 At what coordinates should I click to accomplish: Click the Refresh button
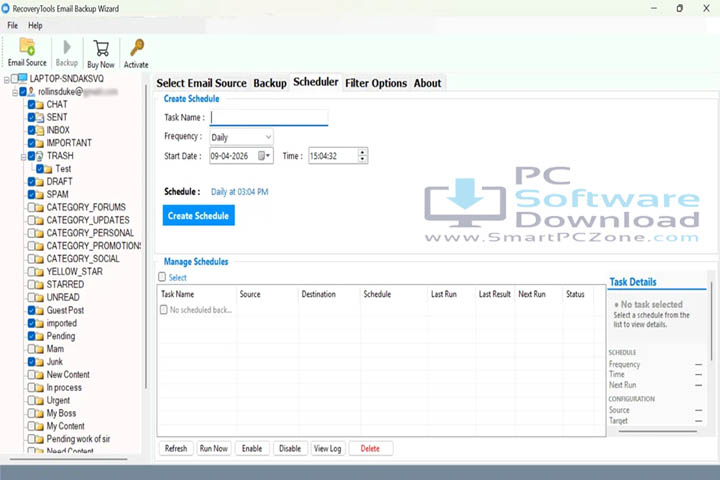click(176, 448)
